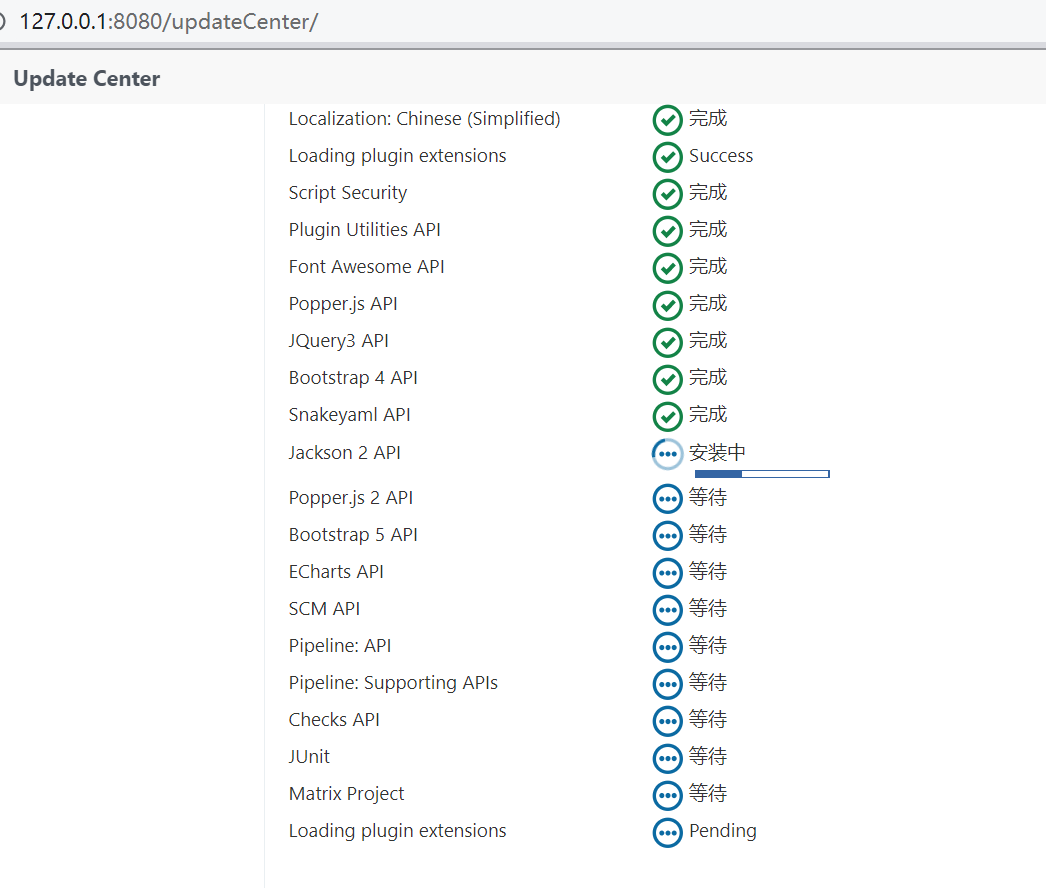Click the green check for JQuery3 API
1046x888 pixels.
point(667,342)
